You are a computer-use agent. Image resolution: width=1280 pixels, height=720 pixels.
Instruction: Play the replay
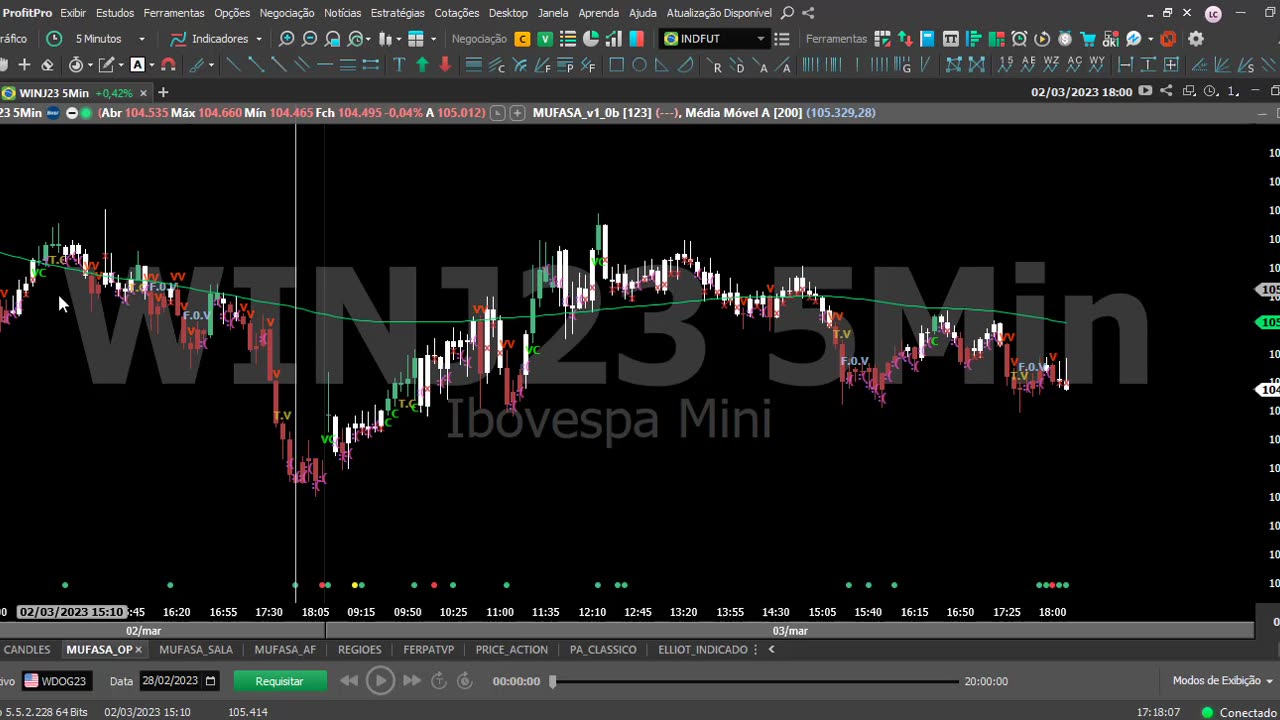point(380,681)
